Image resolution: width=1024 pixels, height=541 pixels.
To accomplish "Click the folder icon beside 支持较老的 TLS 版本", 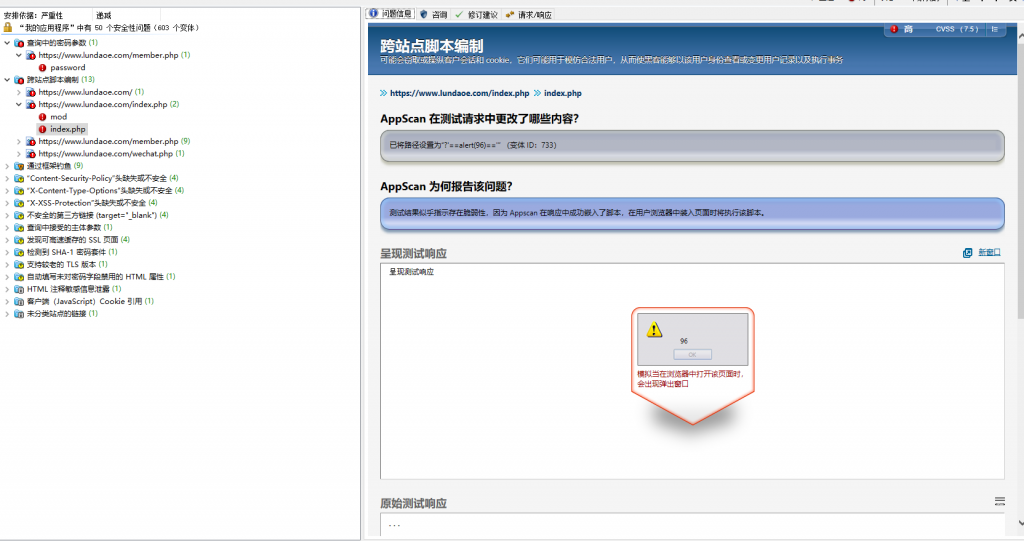I will pyautogui.click(x=19, y=265).
